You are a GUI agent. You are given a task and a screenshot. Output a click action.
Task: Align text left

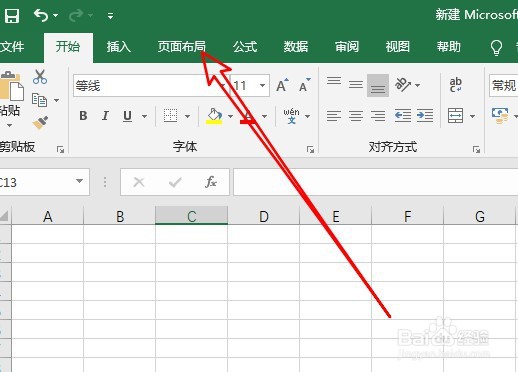[334, 116]
